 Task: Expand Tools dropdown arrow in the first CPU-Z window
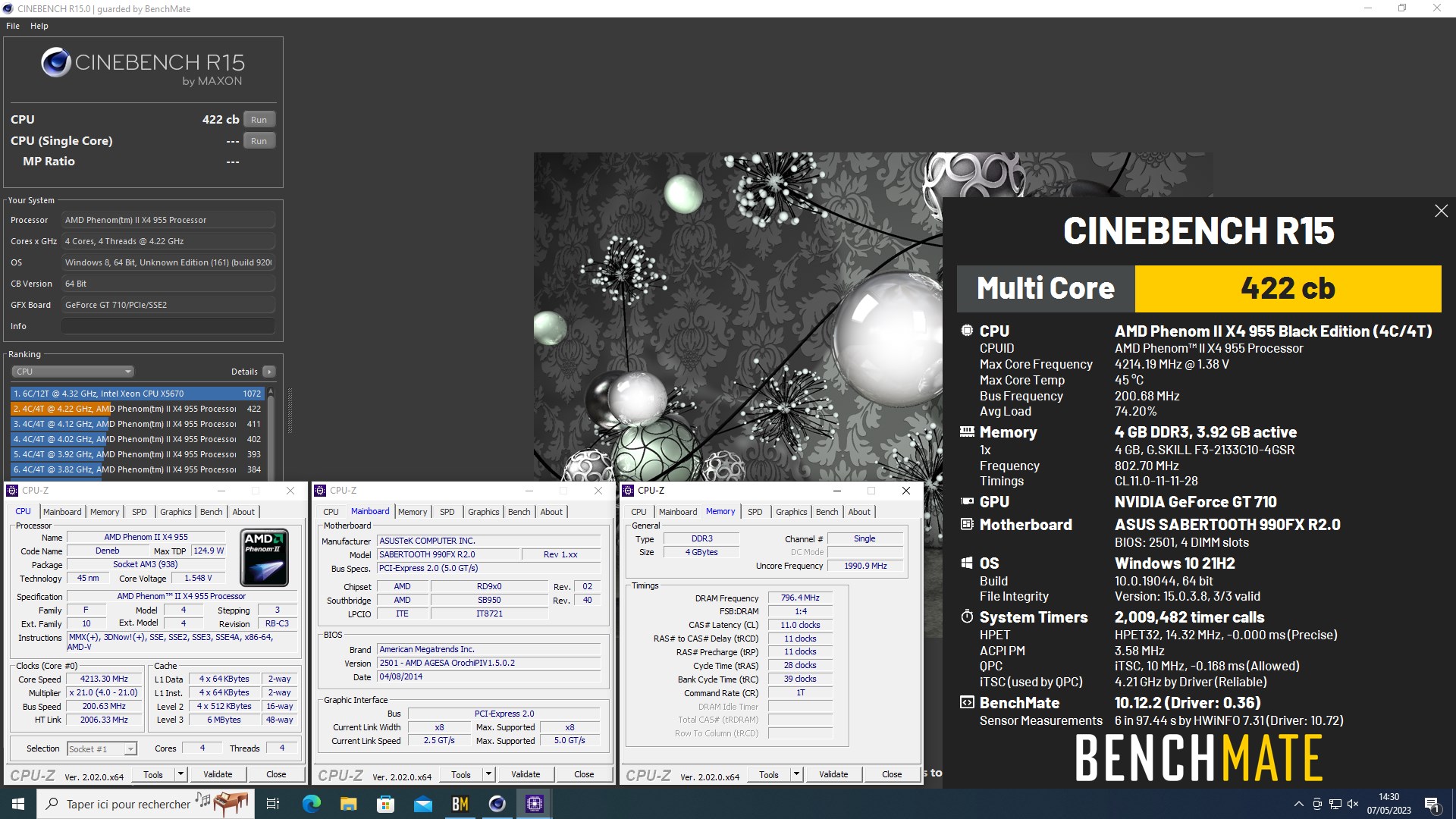pyautogui.click(x=180, y=774)
